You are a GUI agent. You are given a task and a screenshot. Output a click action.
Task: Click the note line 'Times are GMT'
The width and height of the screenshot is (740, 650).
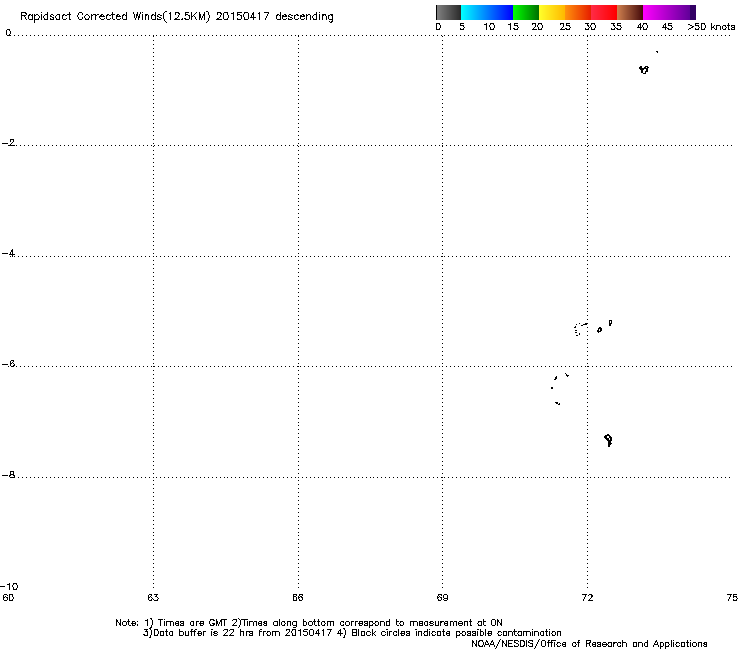pos(192,623)
